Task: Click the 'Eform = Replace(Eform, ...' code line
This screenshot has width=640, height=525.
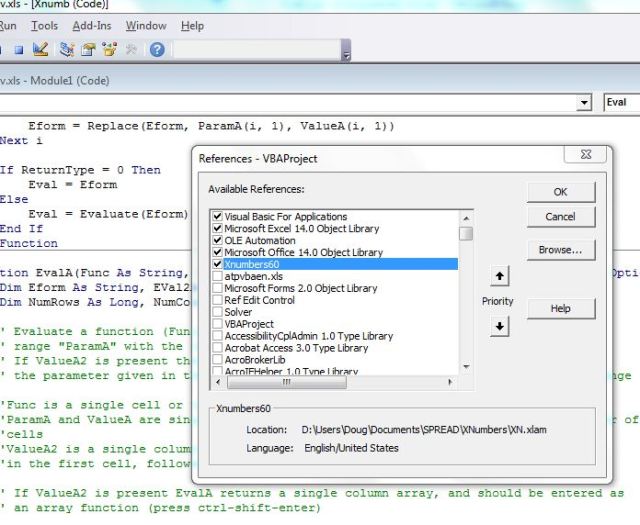Action: pos(211,126)
